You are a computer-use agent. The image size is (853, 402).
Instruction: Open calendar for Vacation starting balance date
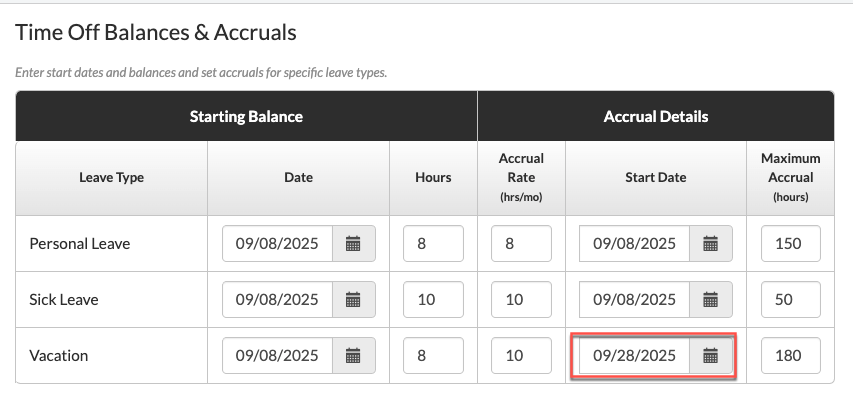(354, 356)
